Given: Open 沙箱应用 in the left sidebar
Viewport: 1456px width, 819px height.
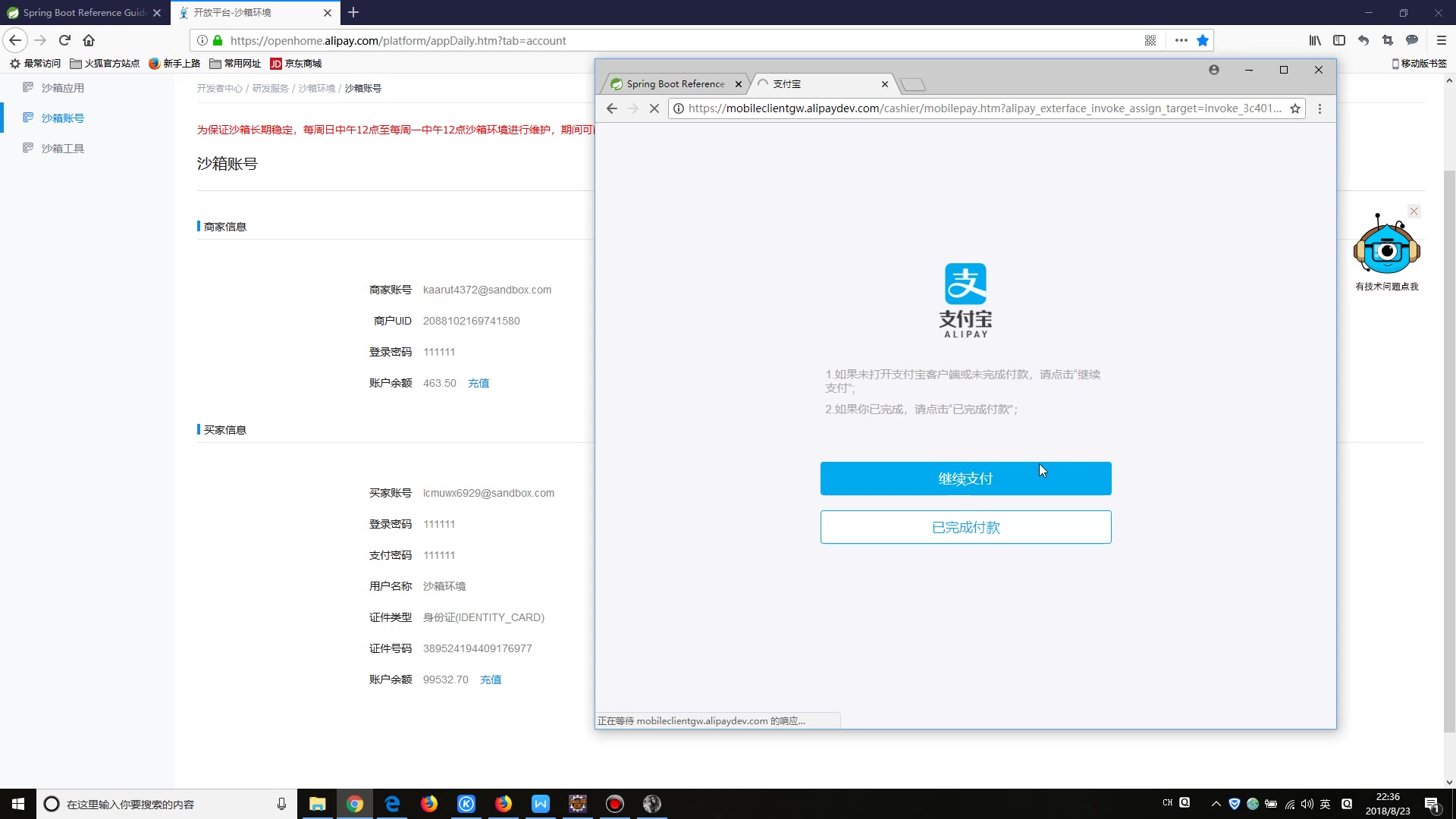Looking at the screenshot, I should pyautogui.click(x=63, y=88).
